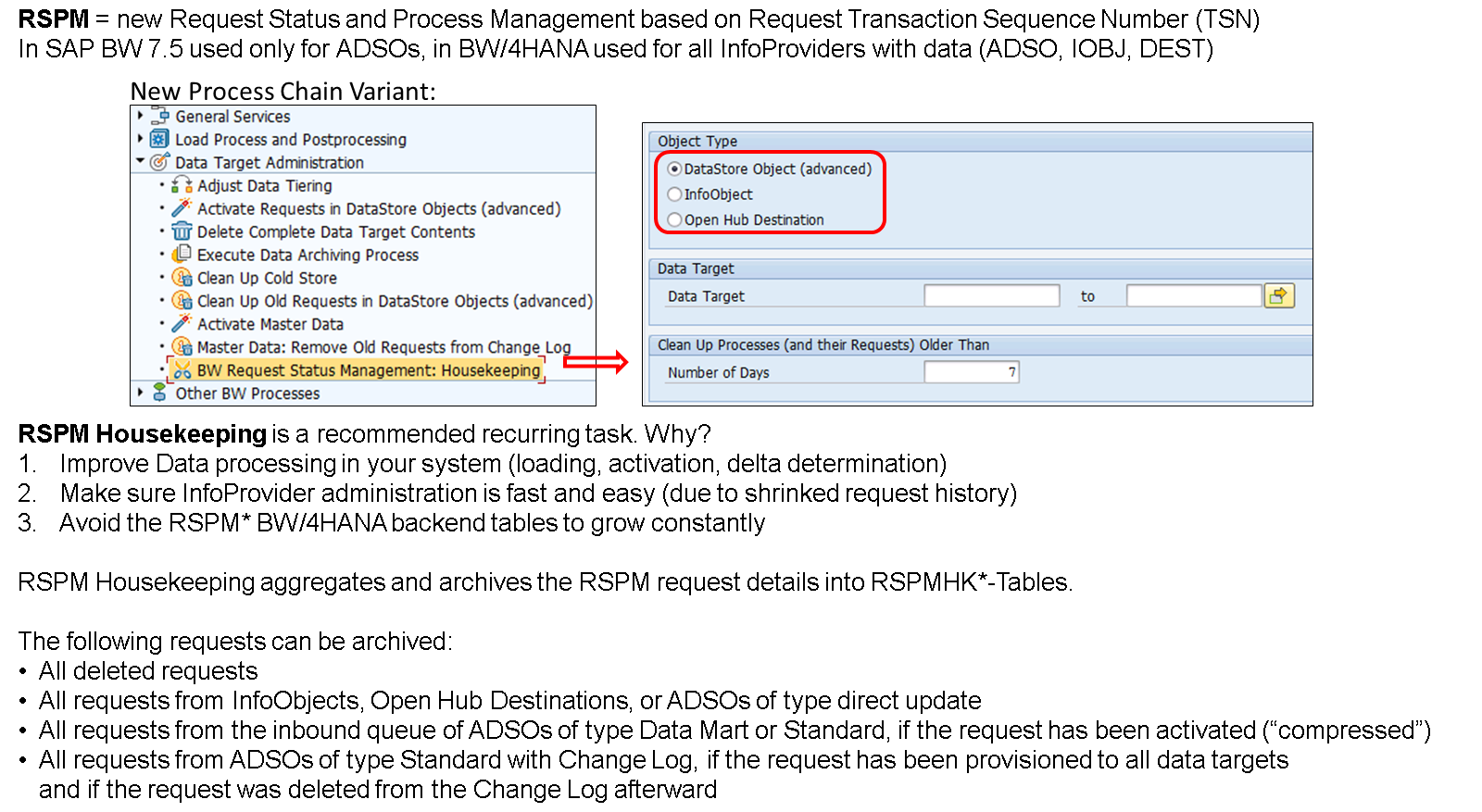Click the Data Target field label
The height and width of the screenshot is (812, 1482).
pyautogui.click(x=706, y=296)
